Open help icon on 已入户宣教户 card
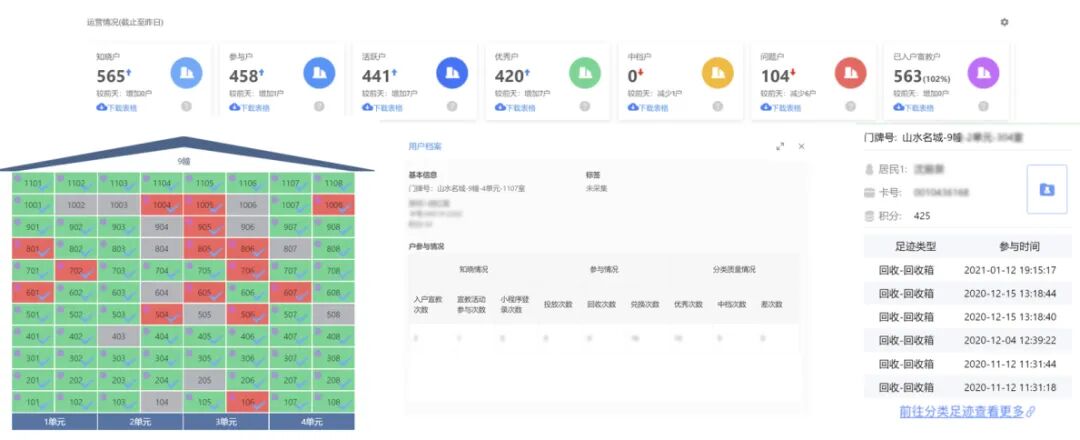Screen dimensions: 1080x440 [x=984, y=106]
